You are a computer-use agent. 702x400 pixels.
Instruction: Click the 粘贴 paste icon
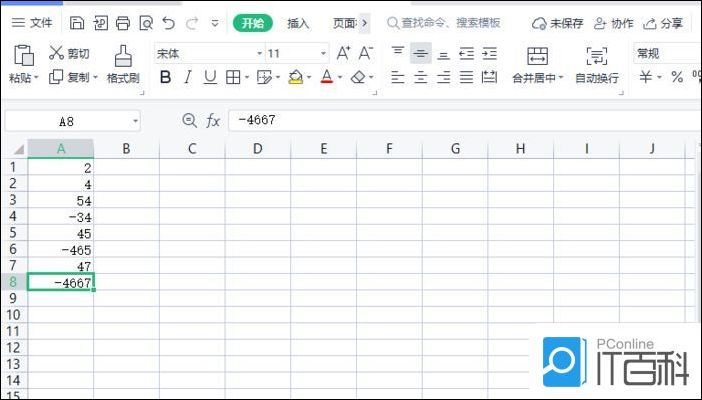click(x=24, y=56)
